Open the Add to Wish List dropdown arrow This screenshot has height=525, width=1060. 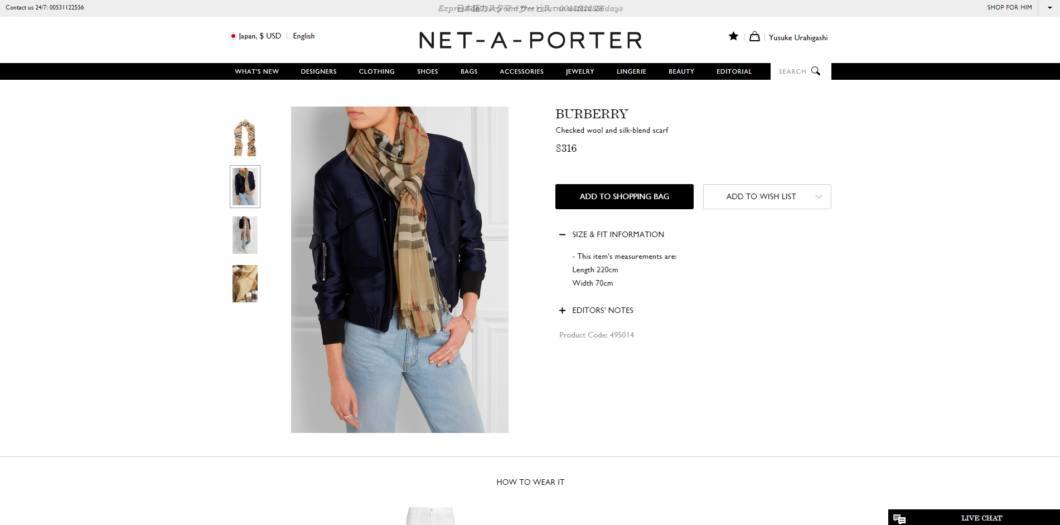coord(819,197)
